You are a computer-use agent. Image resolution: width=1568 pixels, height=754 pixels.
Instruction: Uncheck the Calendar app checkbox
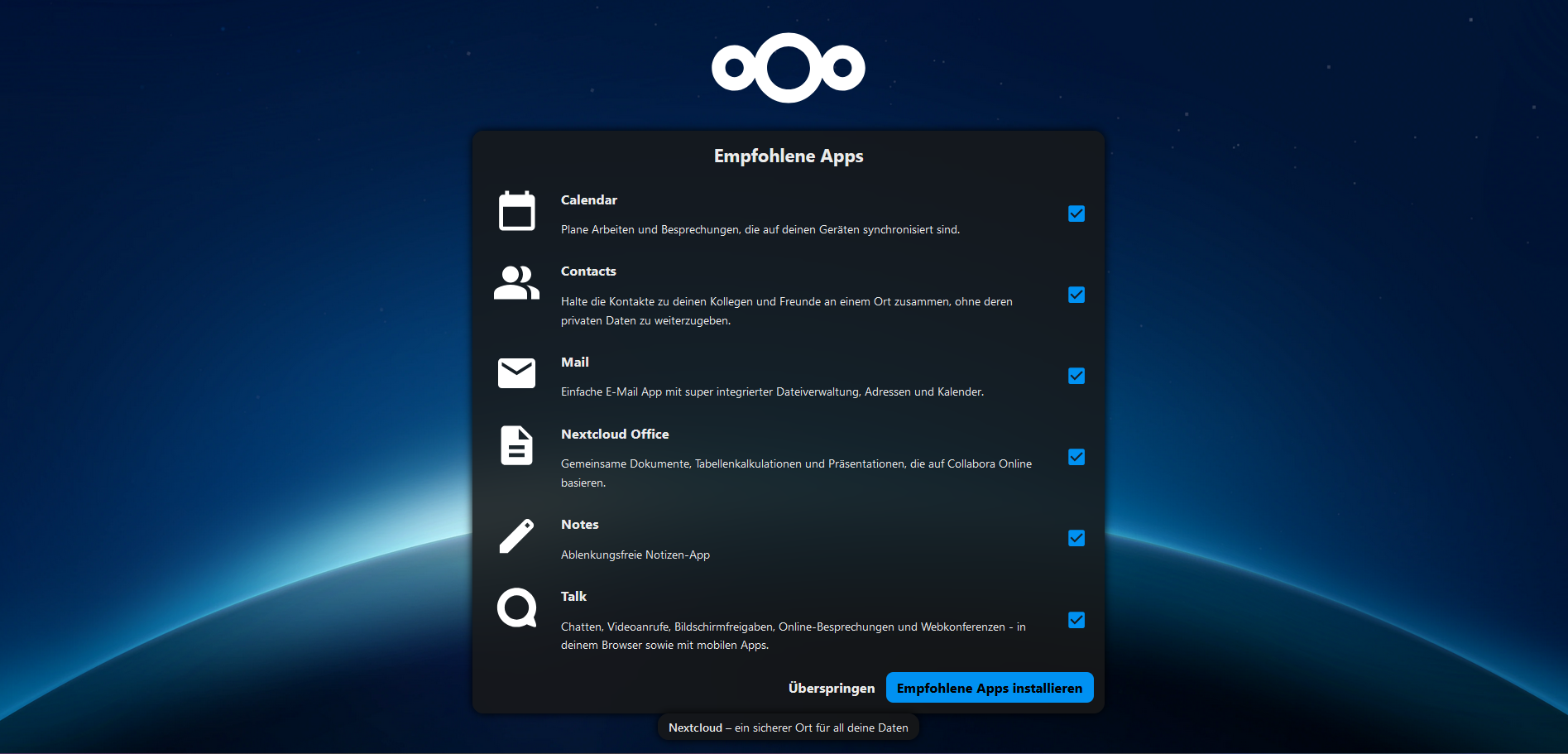1077,214
